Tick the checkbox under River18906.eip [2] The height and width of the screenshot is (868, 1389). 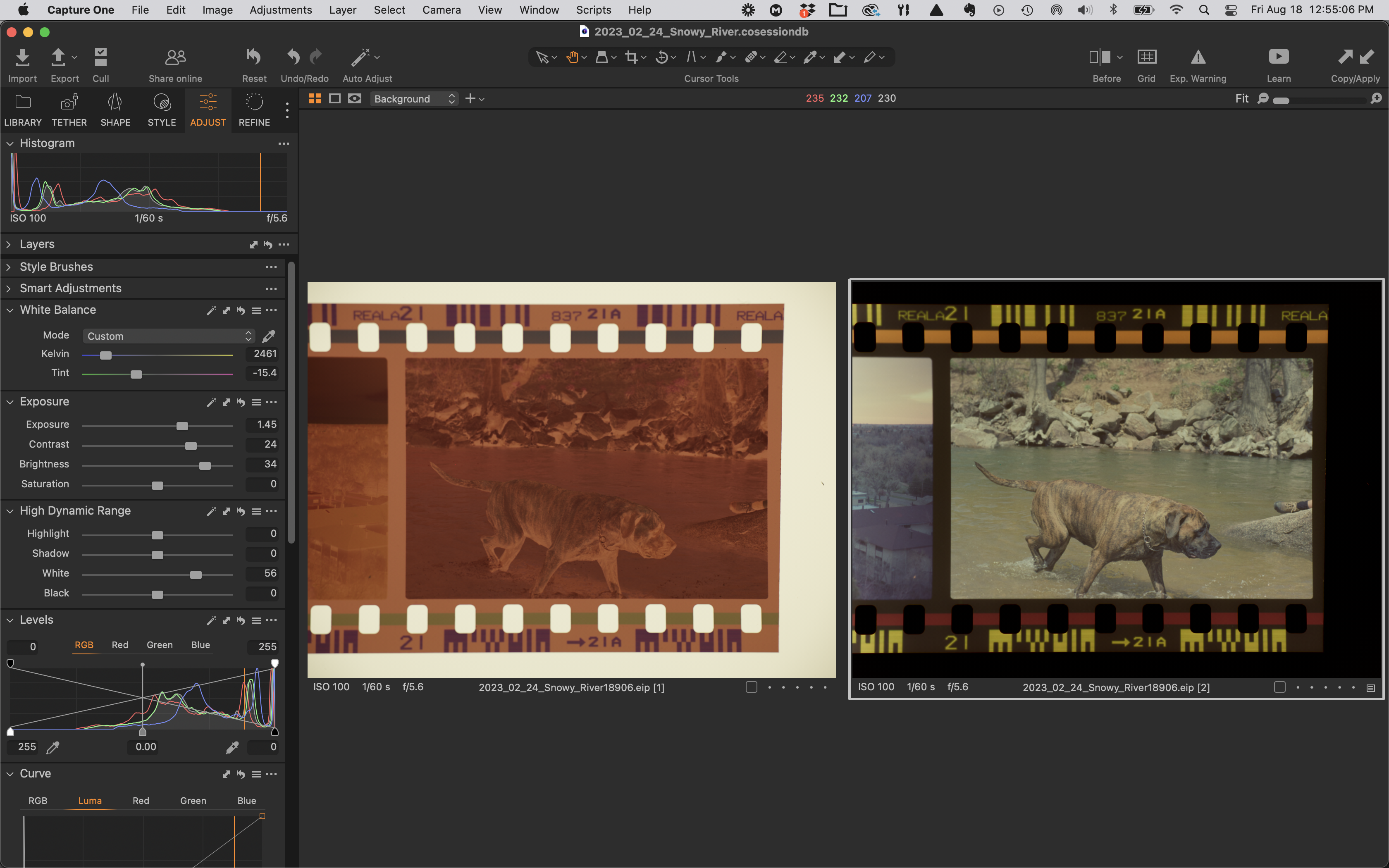tap(1279, 687)
